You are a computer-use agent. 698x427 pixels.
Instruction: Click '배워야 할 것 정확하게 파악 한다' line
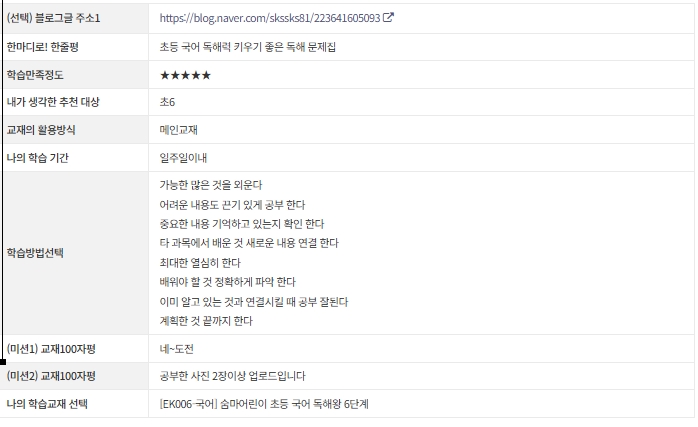pyautogui.click(x=227, y=282)
